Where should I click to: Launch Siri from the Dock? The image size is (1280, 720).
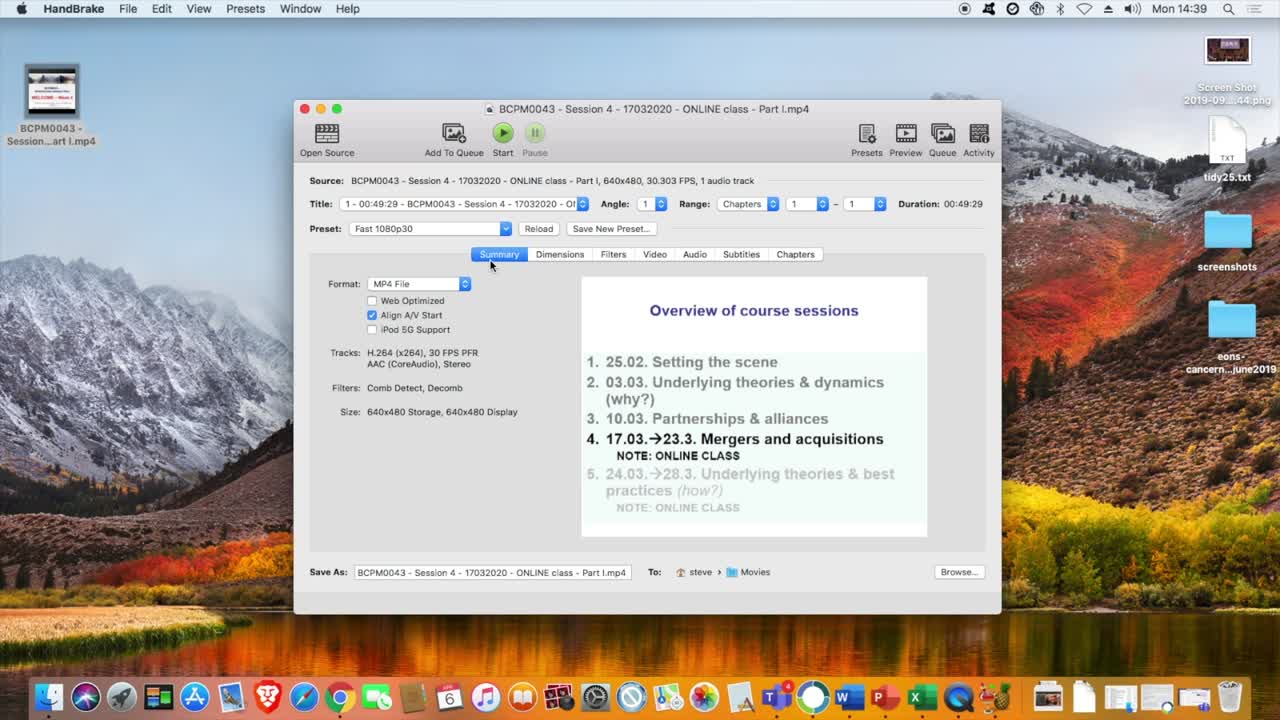[85, 697]
